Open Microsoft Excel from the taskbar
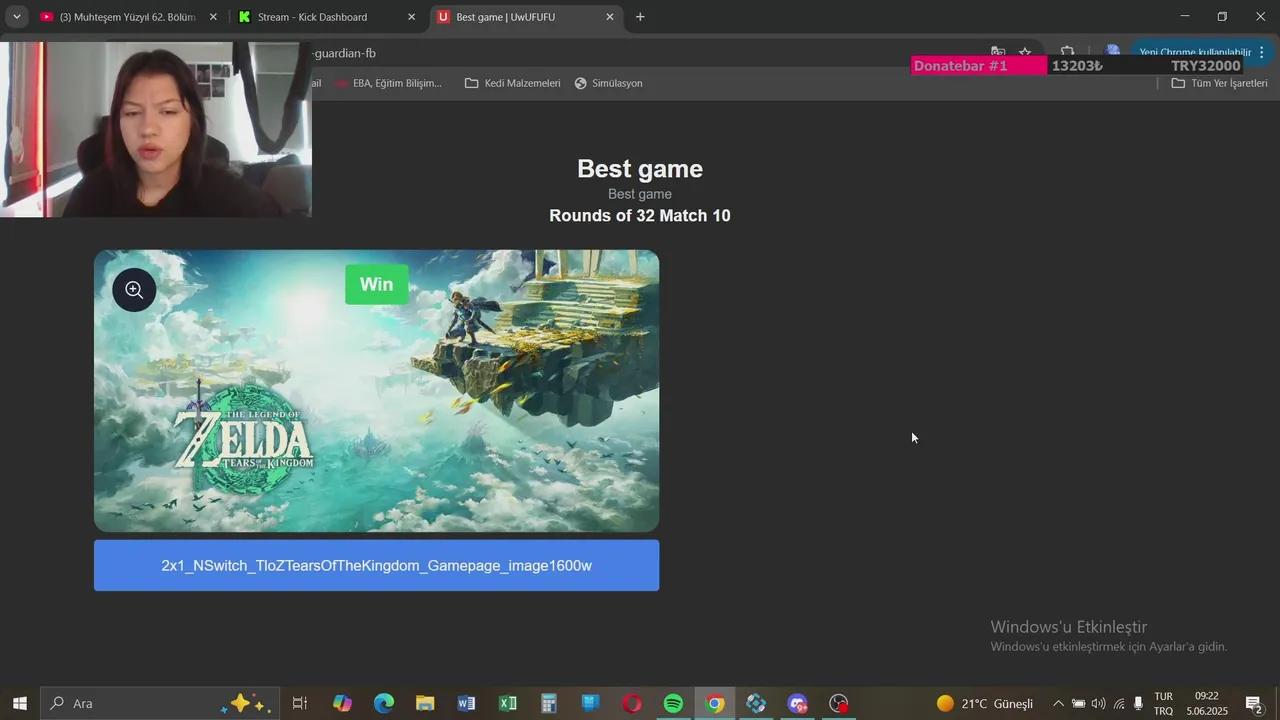The height and width of the screenshot is (720, 1280). (x=508, y=704)
